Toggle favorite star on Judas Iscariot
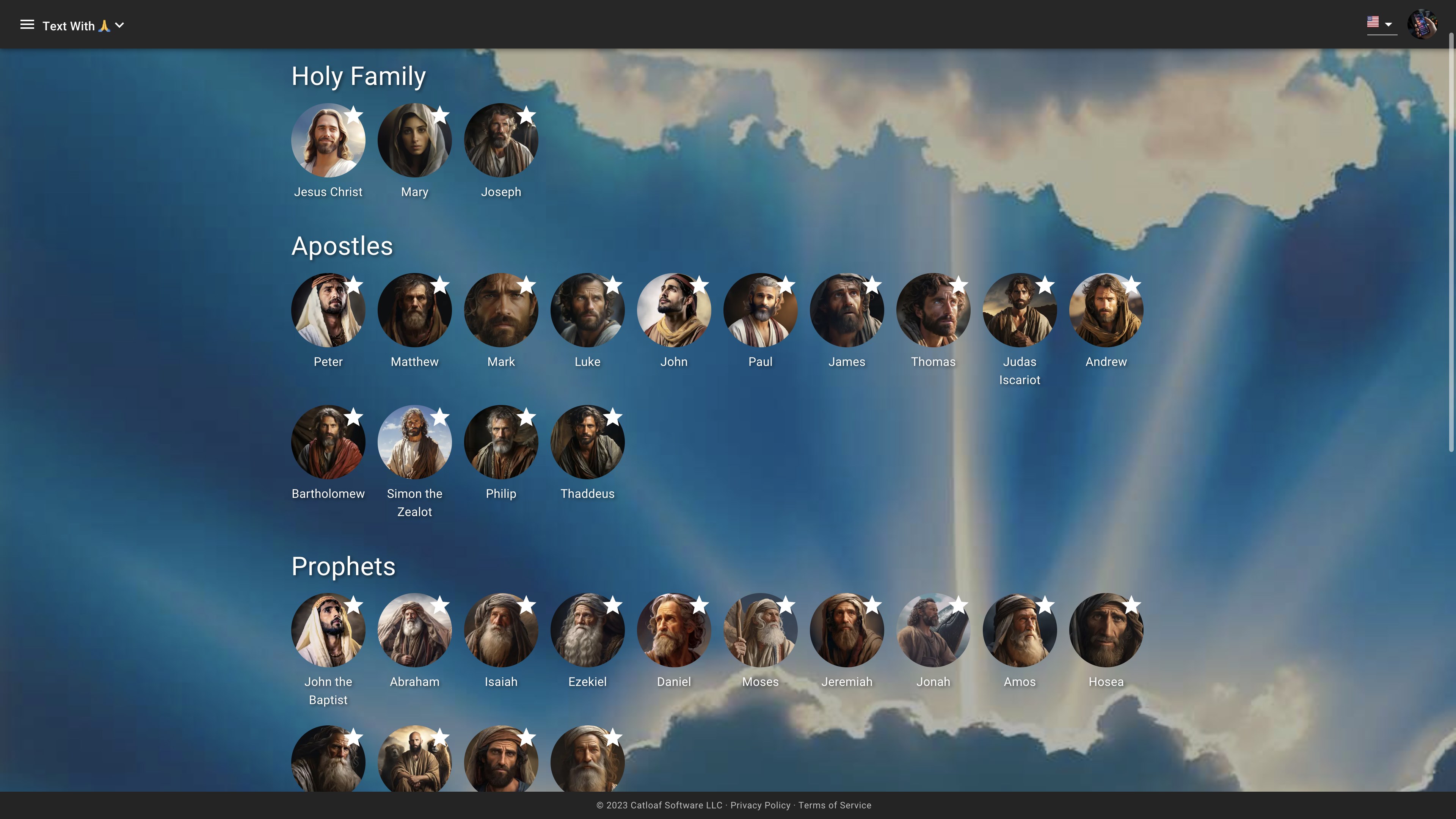This screenshot has width=1456, height=819. (x=1045, y=285)
